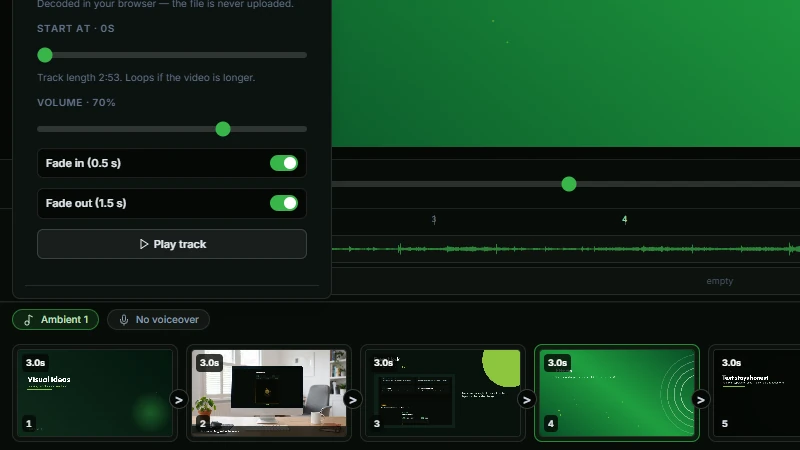Select slide 1 Visual Ideas thumbnail

click(x=95, y=393)
